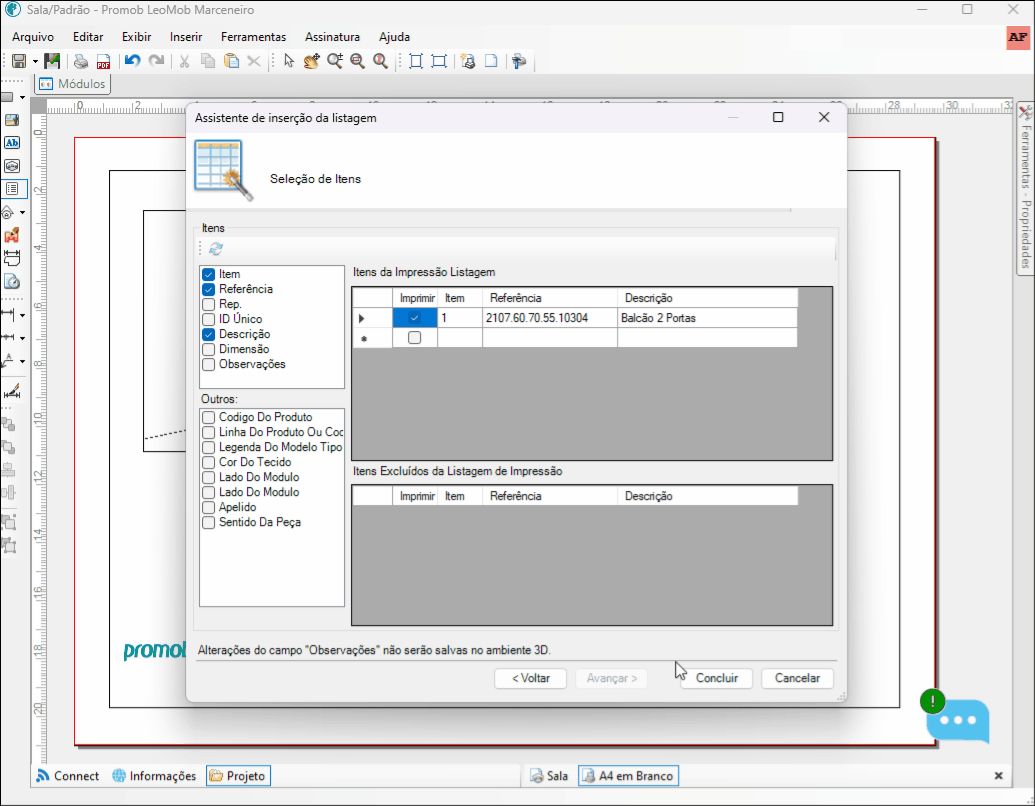Click the save-with-checkmark toolbar icon
The image size is (1035, 806).
point(52,61)
